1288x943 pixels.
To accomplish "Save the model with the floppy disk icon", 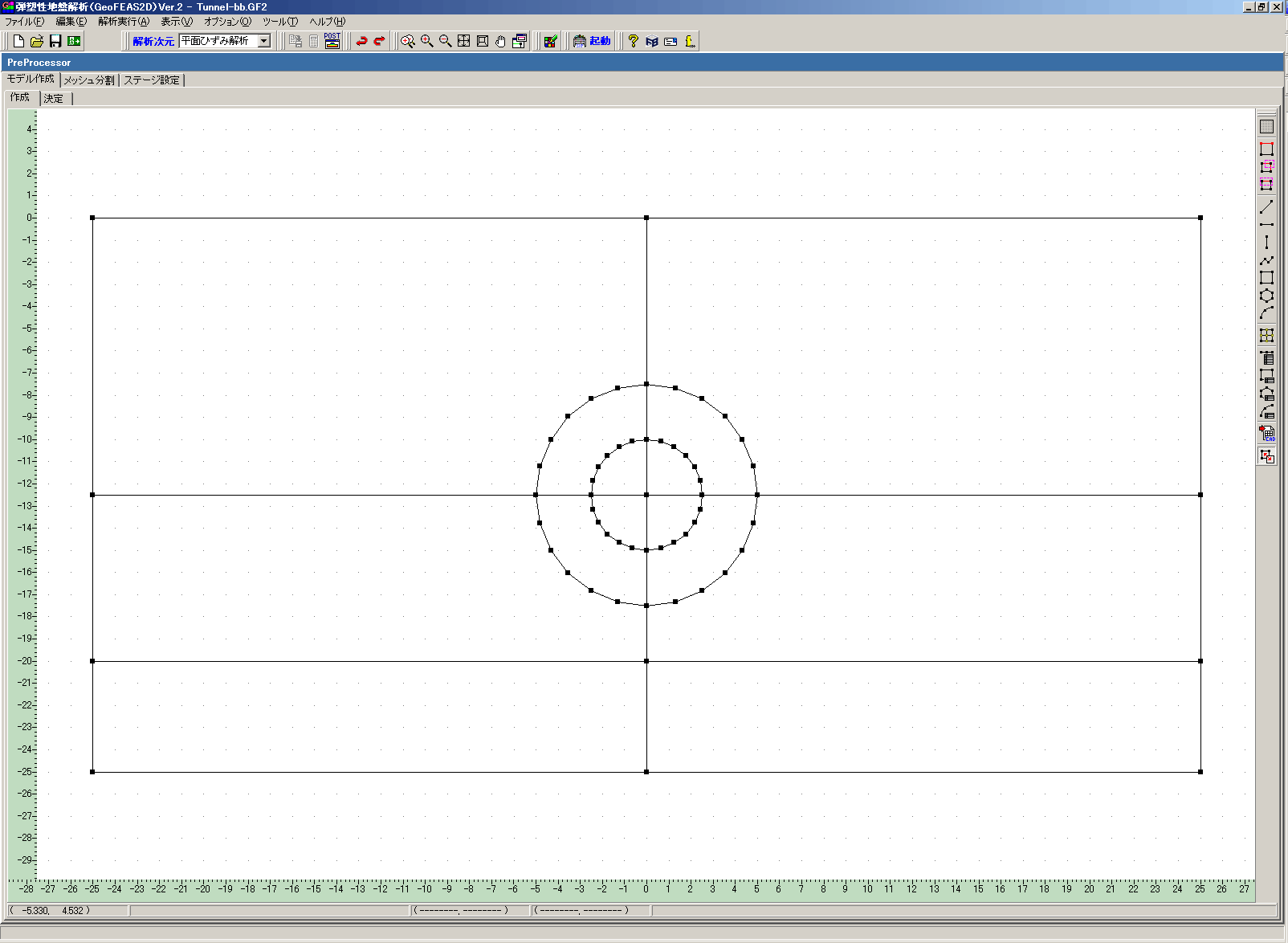I will point(55,41).
